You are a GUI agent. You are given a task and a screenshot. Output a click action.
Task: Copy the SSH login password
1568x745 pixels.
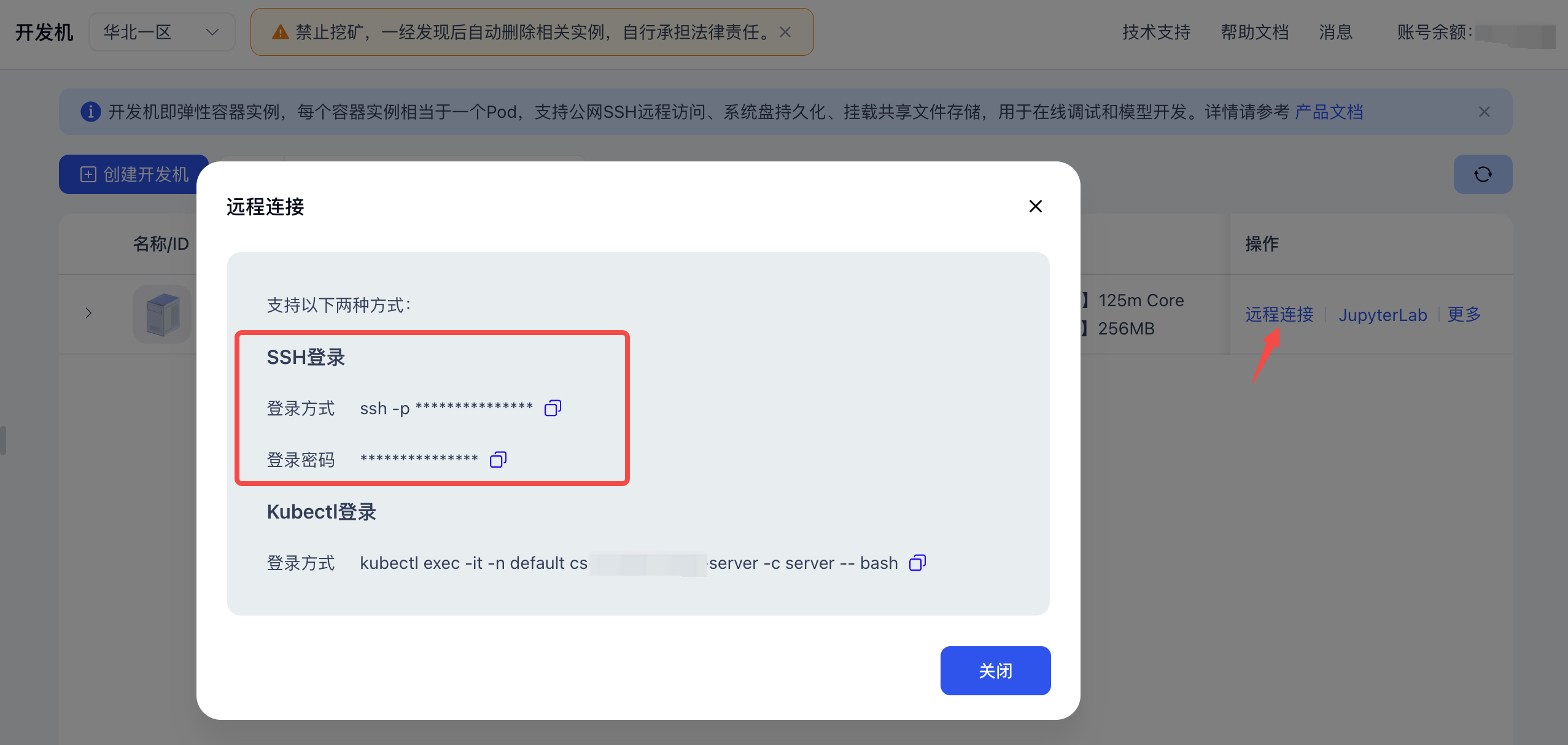click(x=497, y=459)
